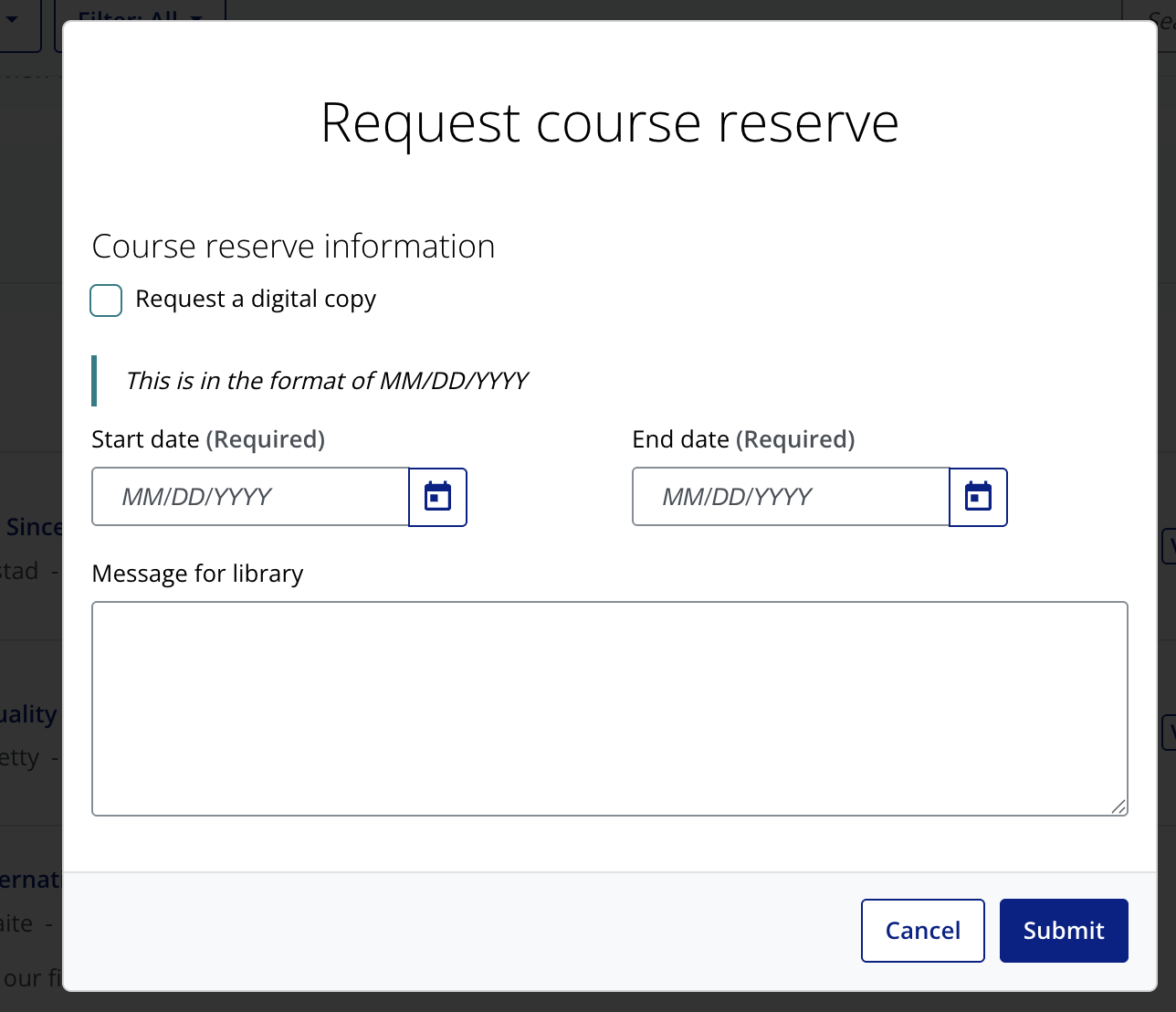Screen dimensions: 1176x1012
Task: Open the Start date calendar picker
Action: (438, 497)
